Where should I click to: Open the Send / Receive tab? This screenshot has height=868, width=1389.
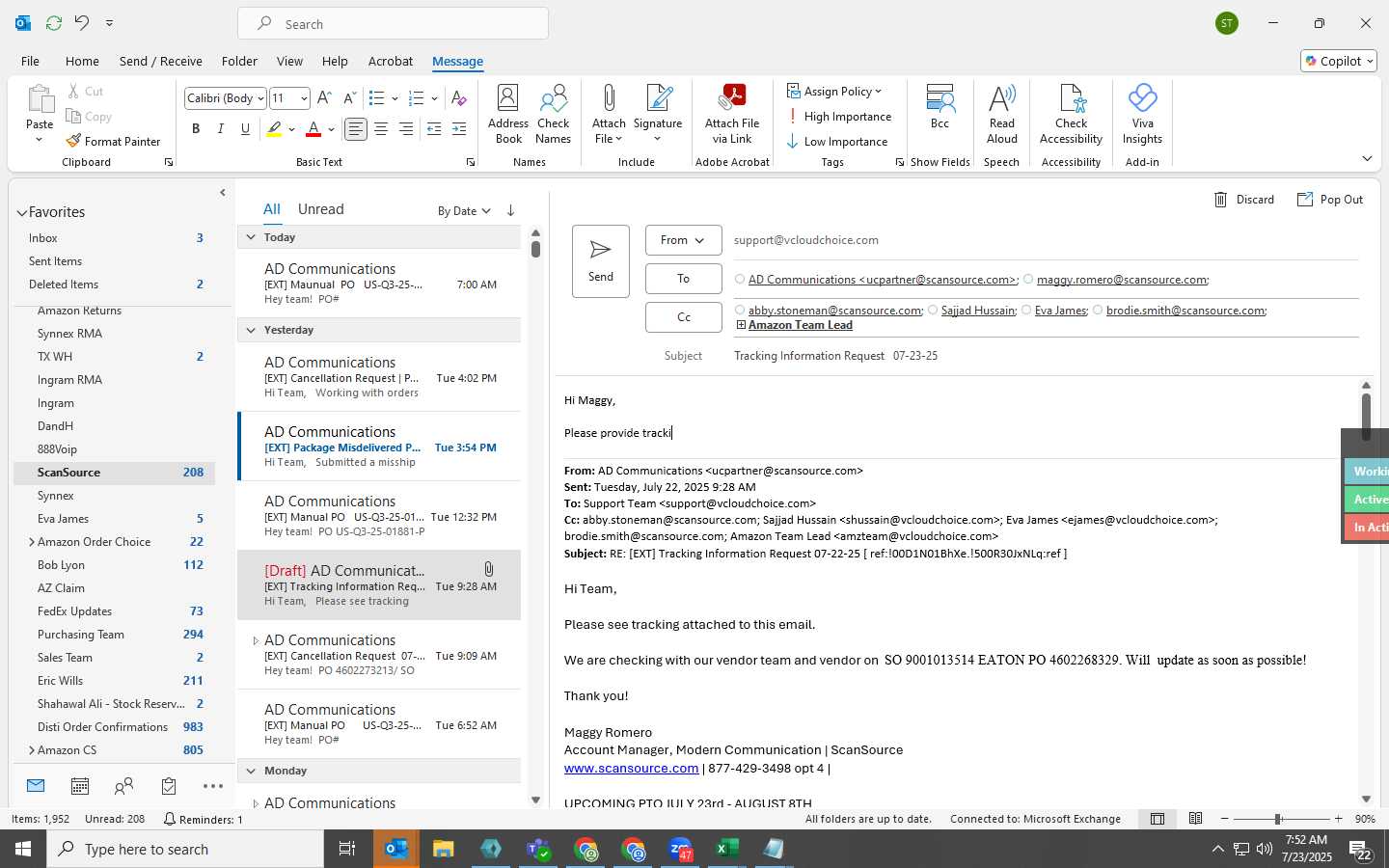click(x=161, y=61)
